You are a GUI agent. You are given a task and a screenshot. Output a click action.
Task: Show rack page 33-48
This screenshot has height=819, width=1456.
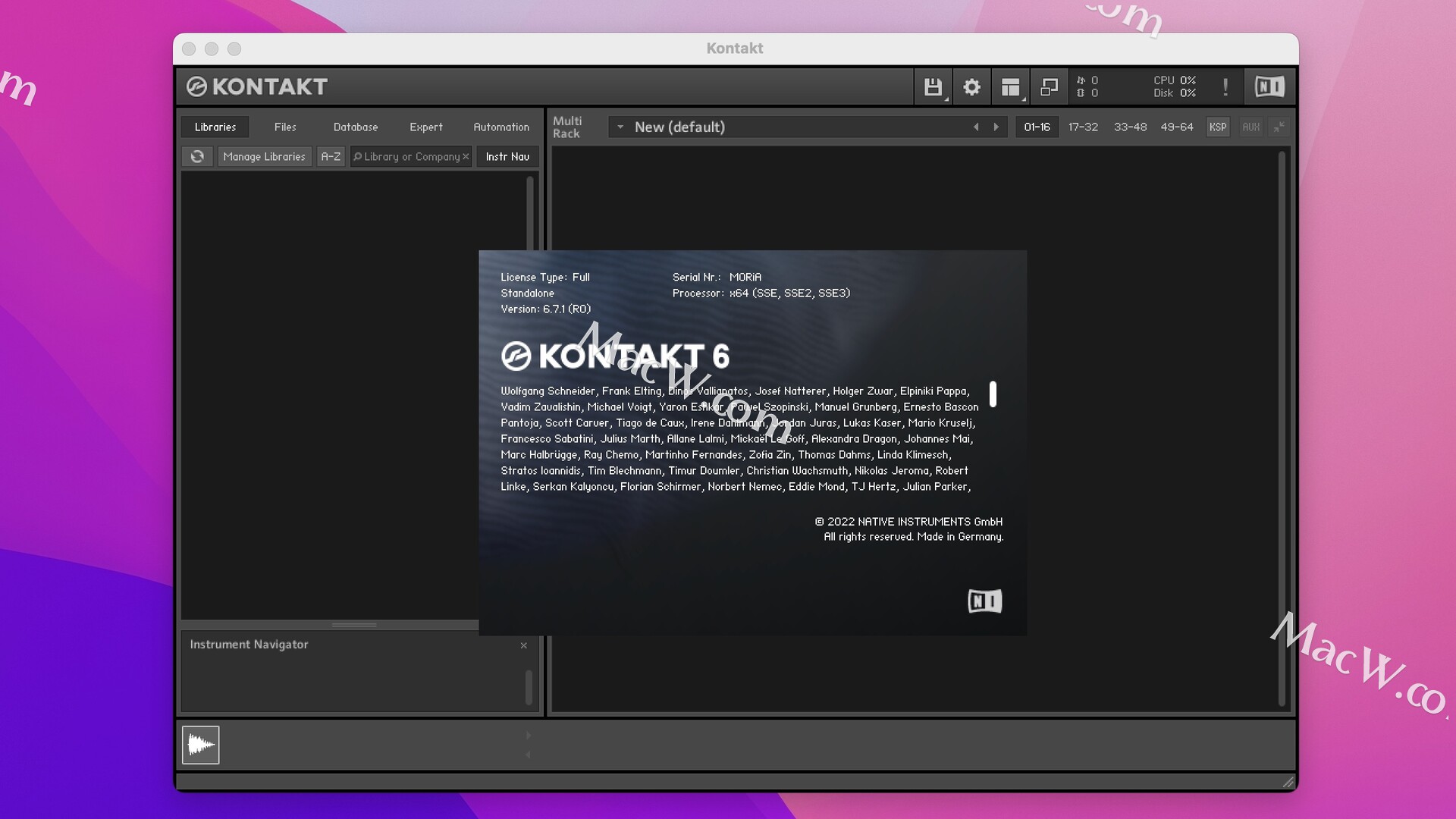point(1130,127)
